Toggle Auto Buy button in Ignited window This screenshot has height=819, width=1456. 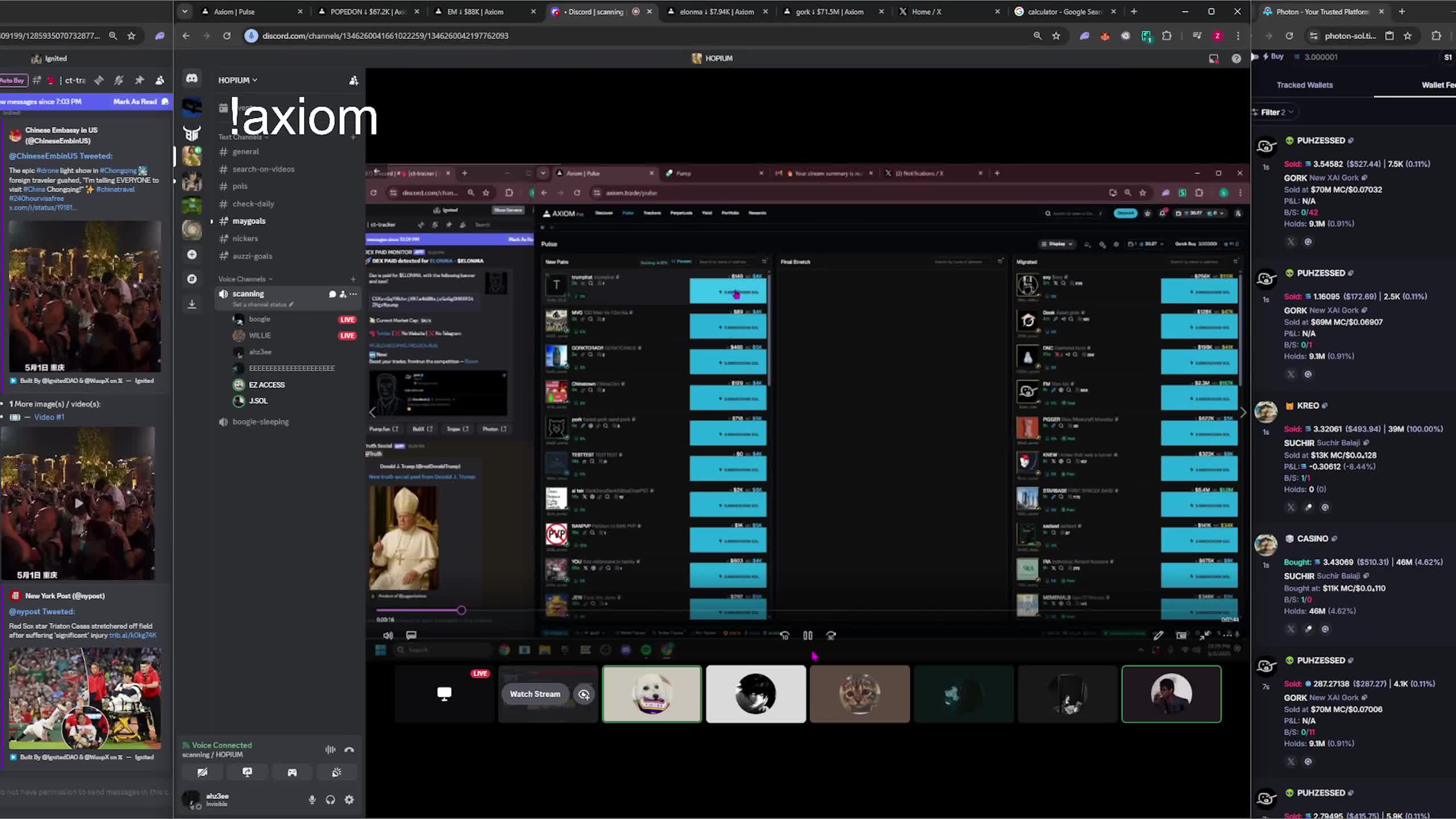[13, 80]
